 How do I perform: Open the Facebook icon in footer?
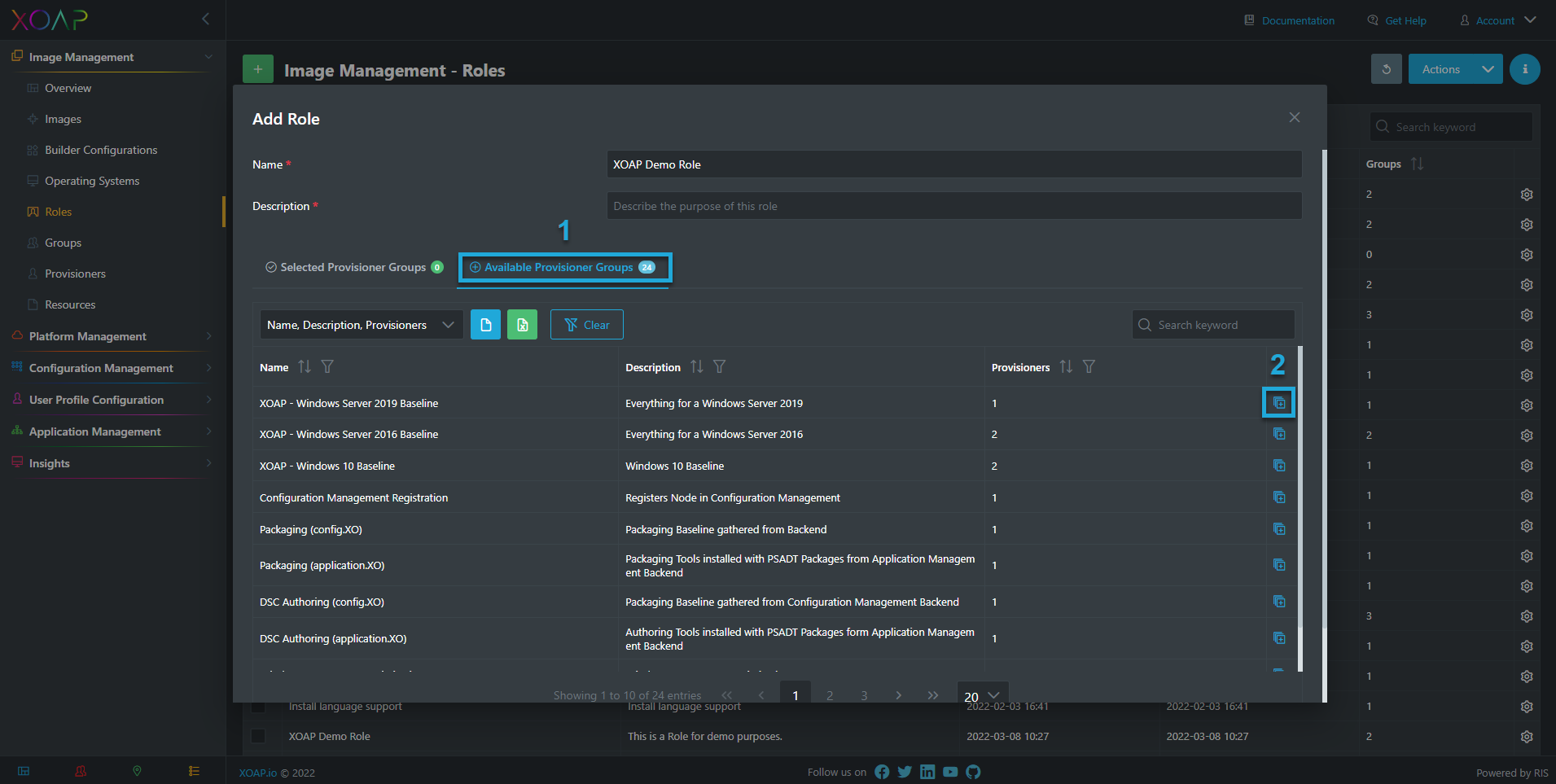click(882, 772)
